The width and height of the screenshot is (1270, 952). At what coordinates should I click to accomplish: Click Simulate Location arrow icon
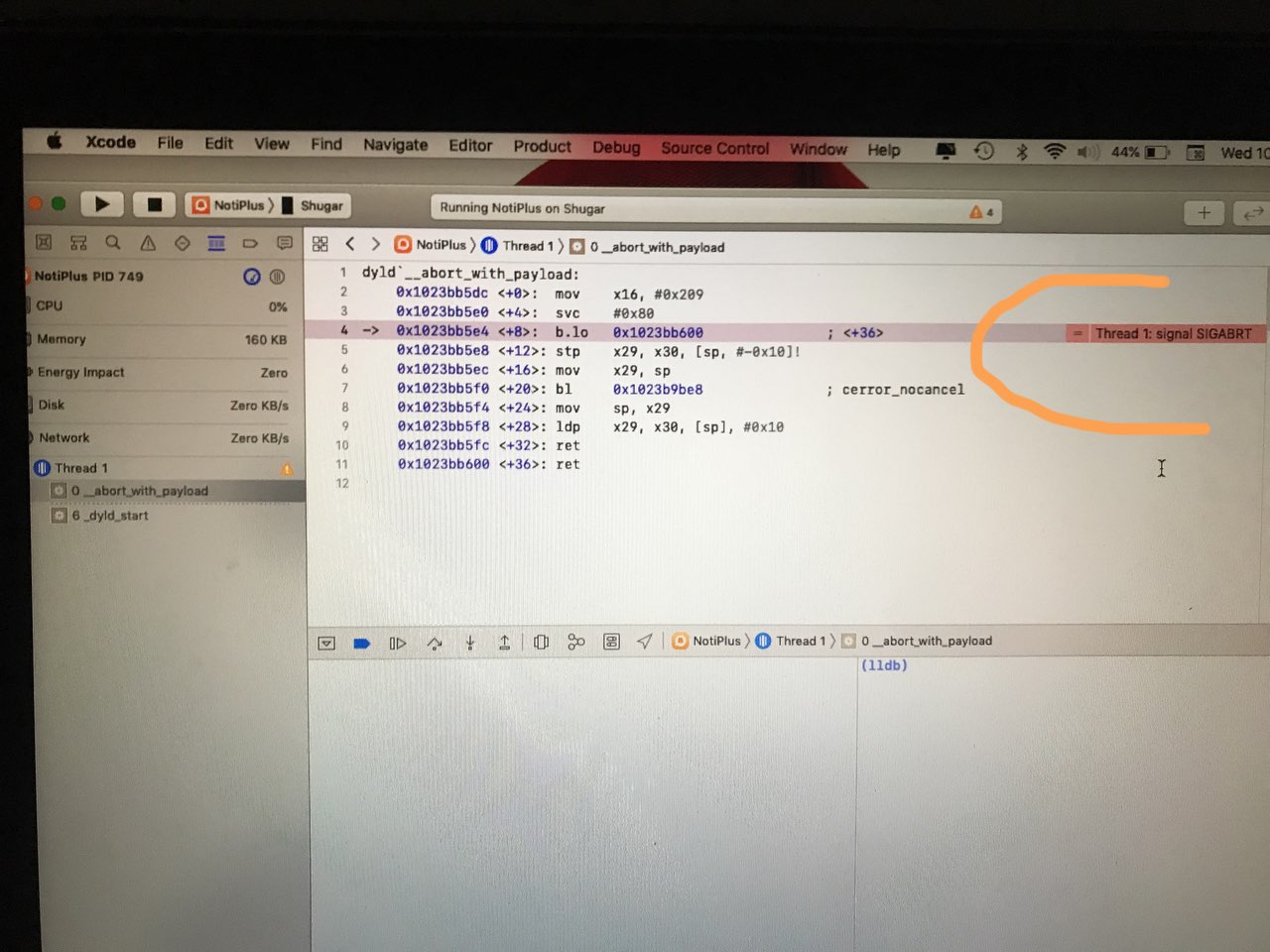click(x=645, y=642)
